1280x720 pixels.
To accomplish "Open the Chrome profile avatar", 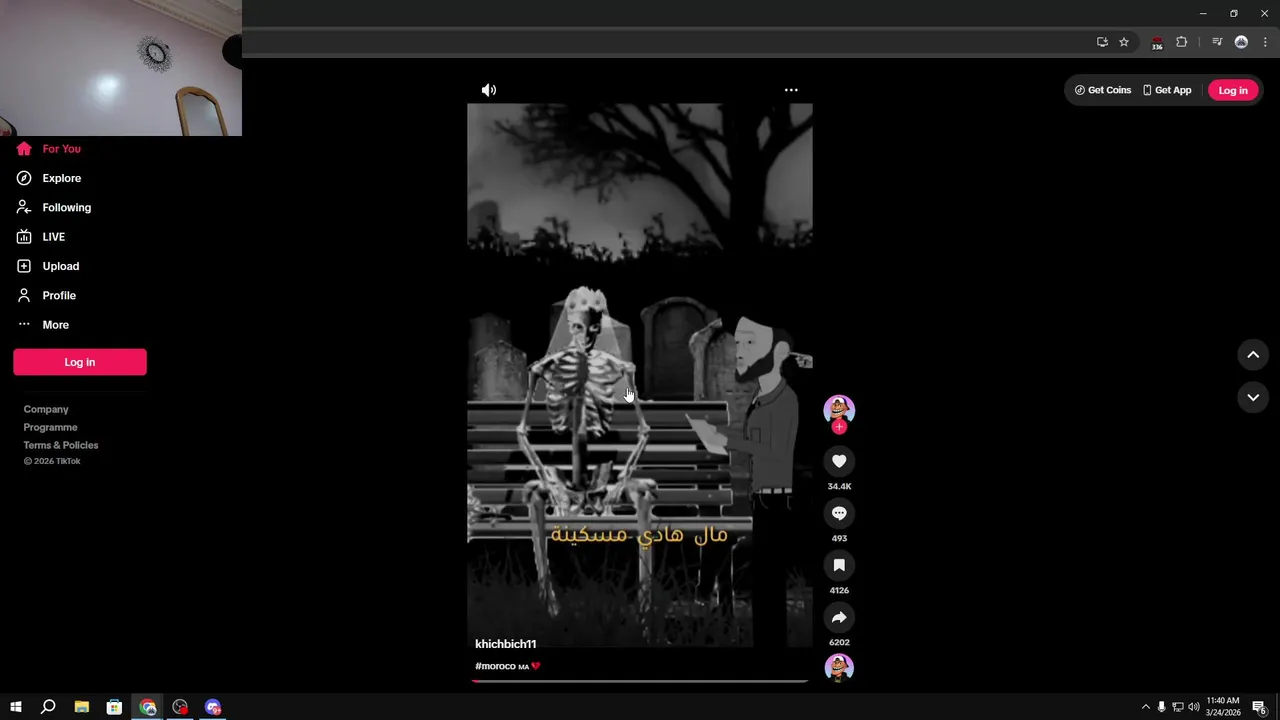I will (x=1241, y=42).
